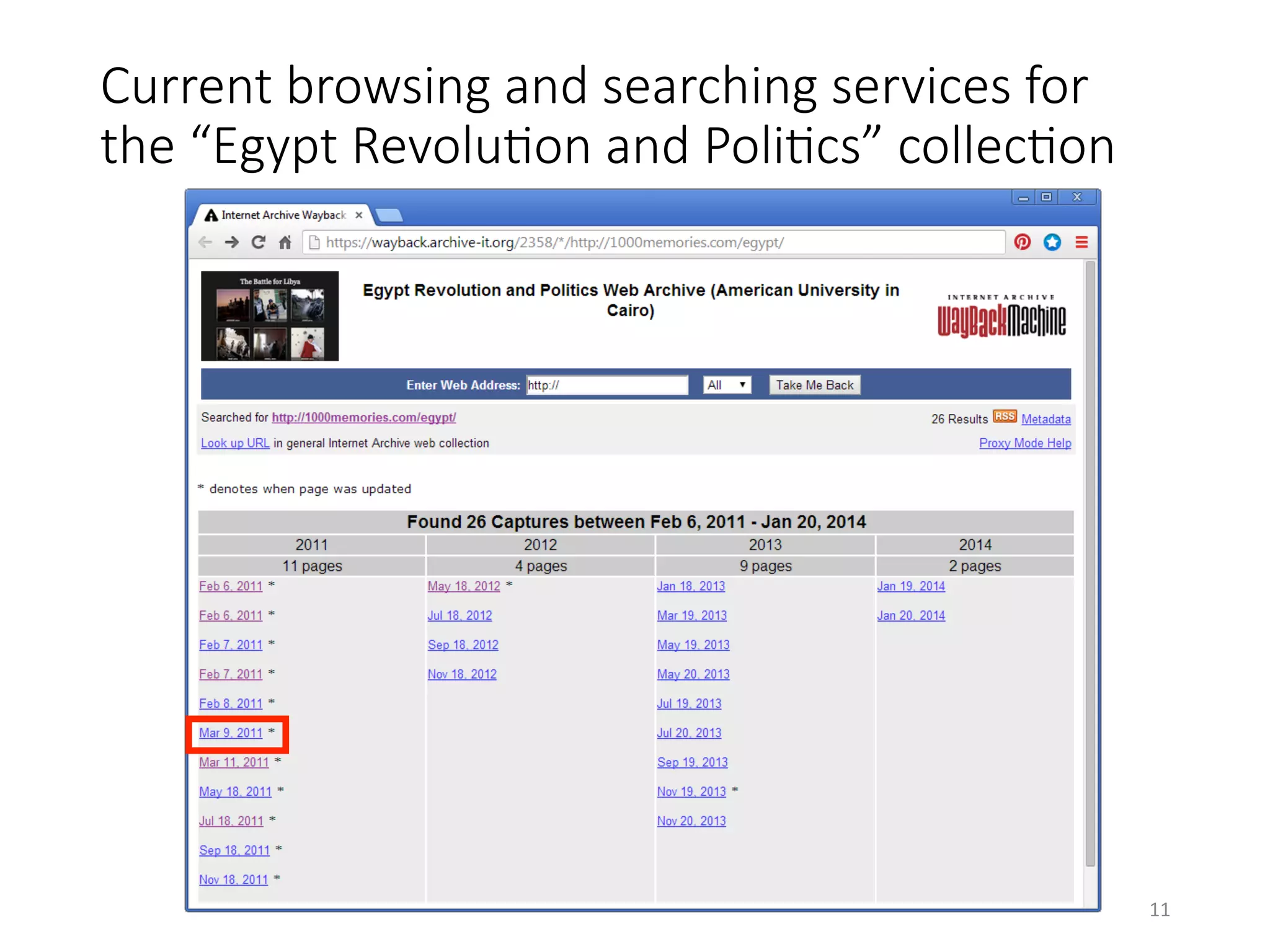Go to the browser home icon
Image resolution: width=1270 pixels, height=952 pixels.
click(285, 242)
